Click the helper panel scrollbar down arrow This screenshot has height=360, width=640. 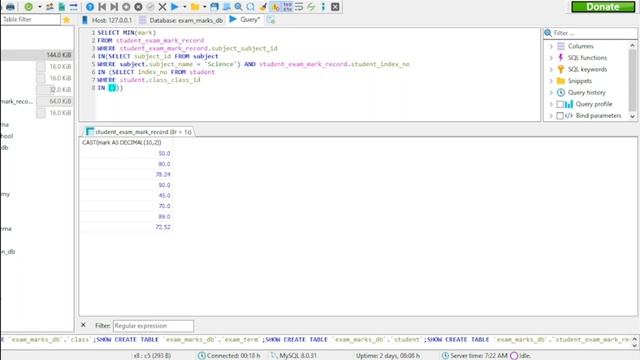tap(632, 117)
